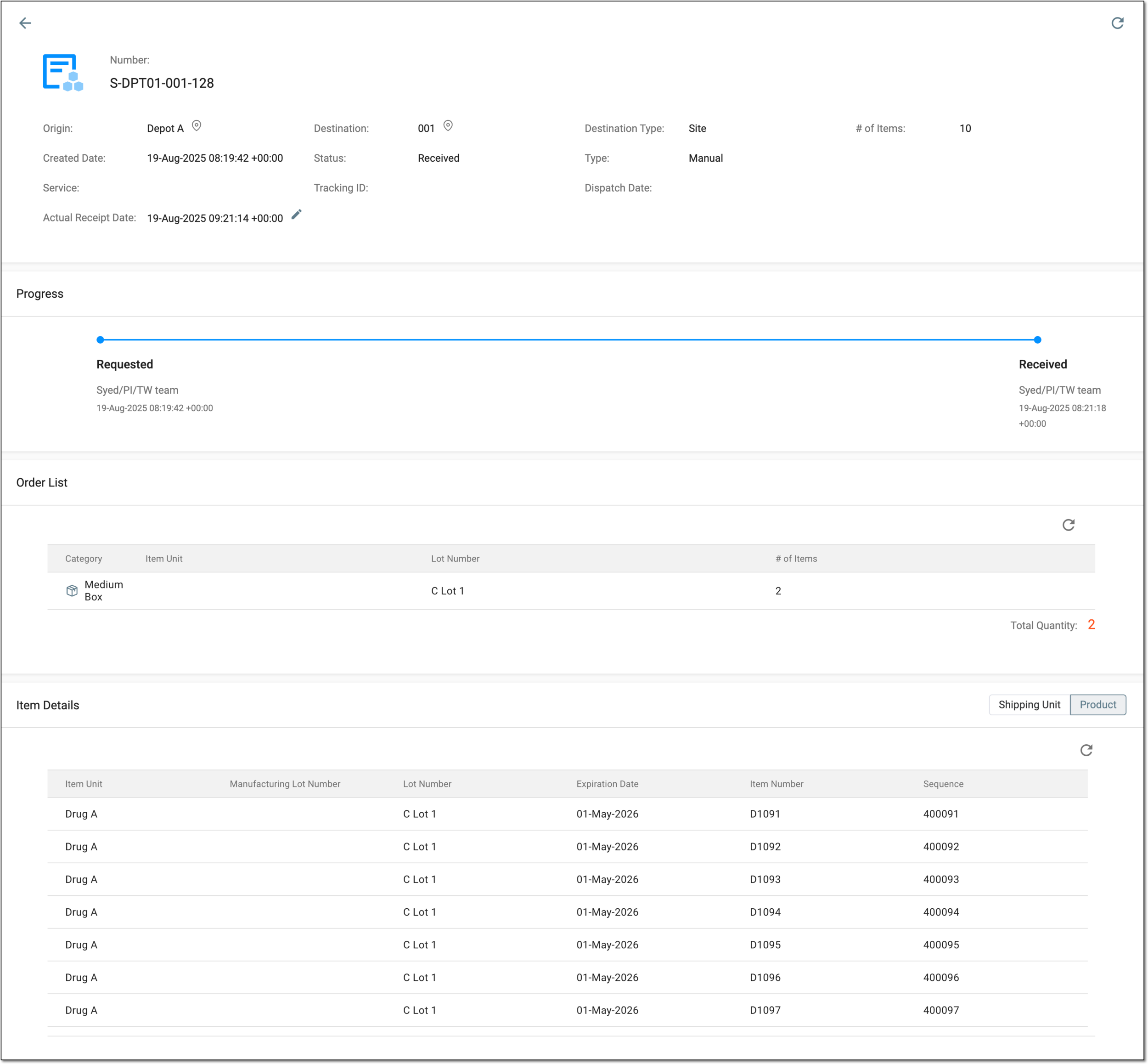Click sequence value 400093

[941, 879]
